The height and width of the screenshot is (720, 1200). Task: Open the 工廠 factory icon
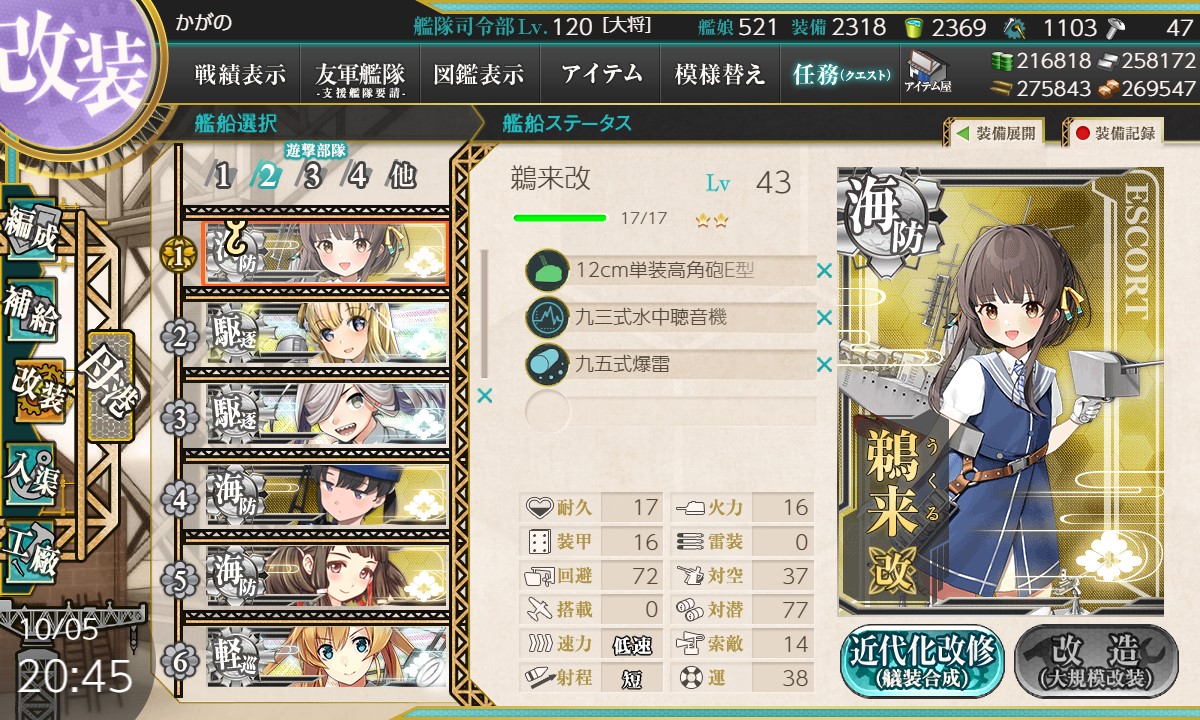coord(32,549)
